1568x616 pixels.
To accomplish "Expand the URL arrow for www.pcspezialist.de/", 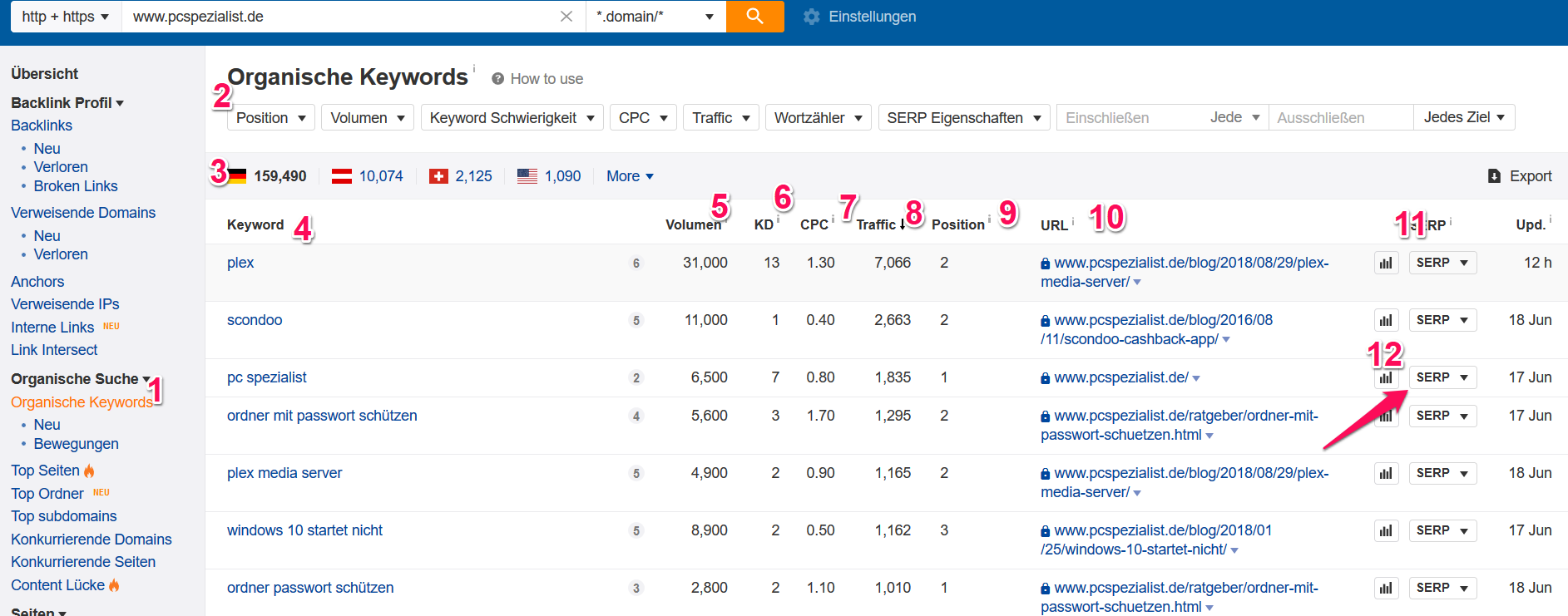I will [1196, 378].
